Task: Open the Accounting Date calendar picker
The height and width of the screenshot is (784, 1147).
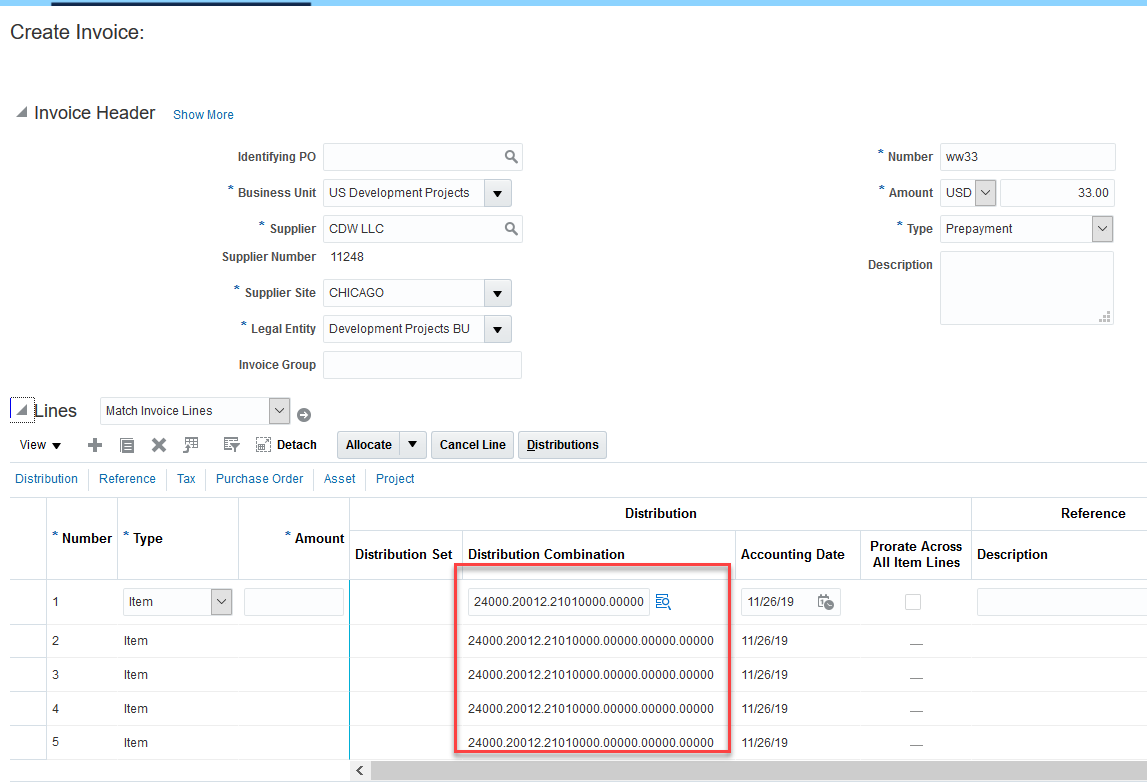Action: click(x=825, y=602)
